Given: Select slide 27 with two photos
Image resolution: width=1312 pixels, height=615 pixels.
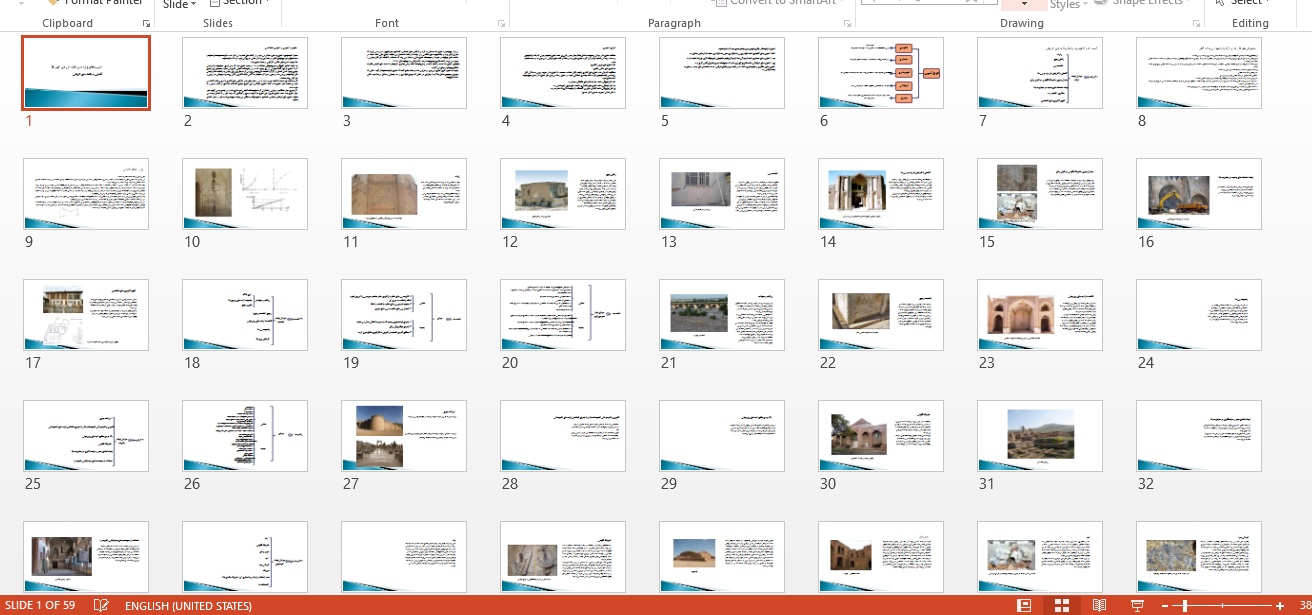Looking at the screenshot, I should tap(404, 436).
